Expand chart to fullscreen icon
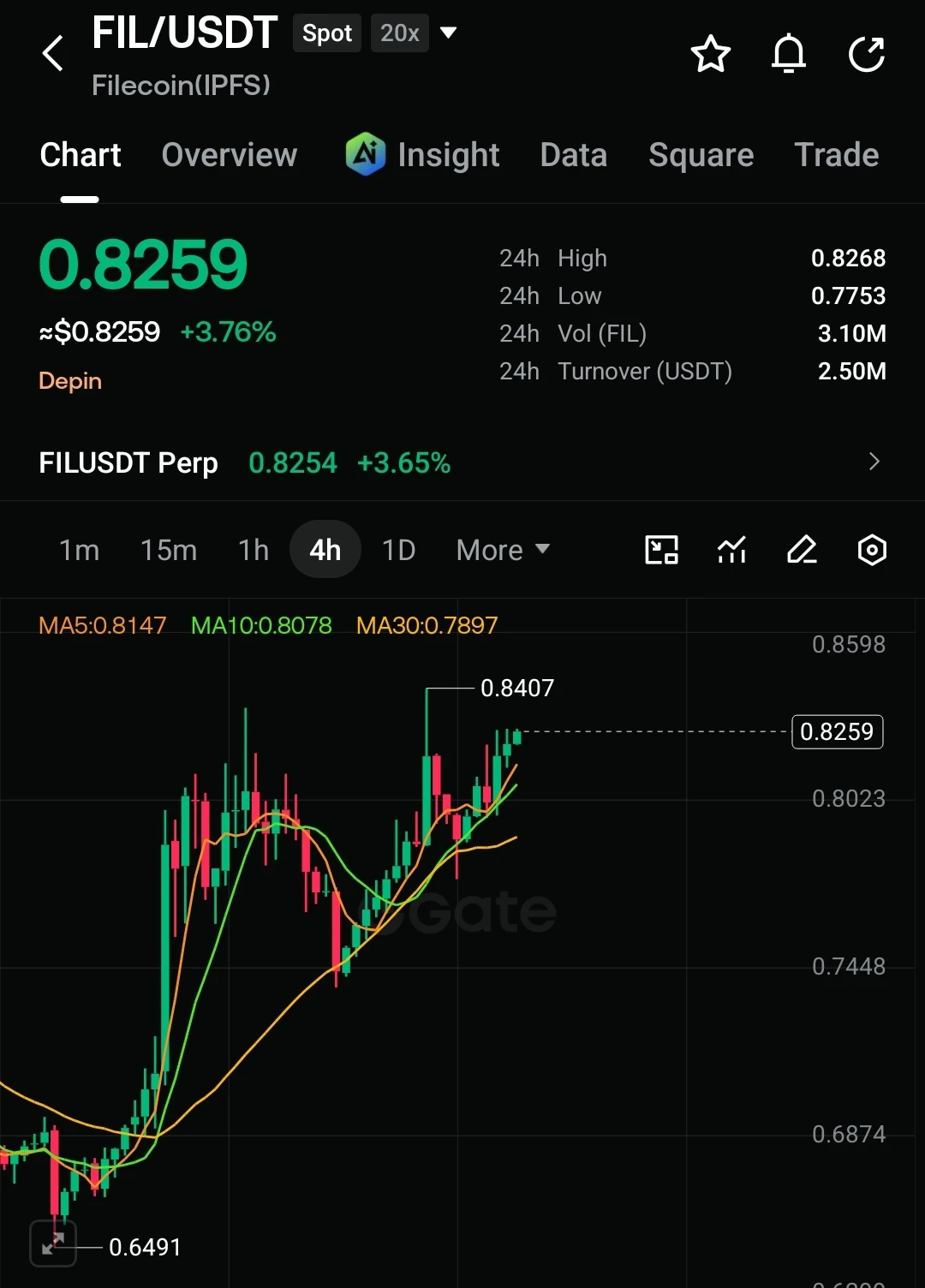The height and width of the screenshot is (1288, 925). click(53, 1243)
